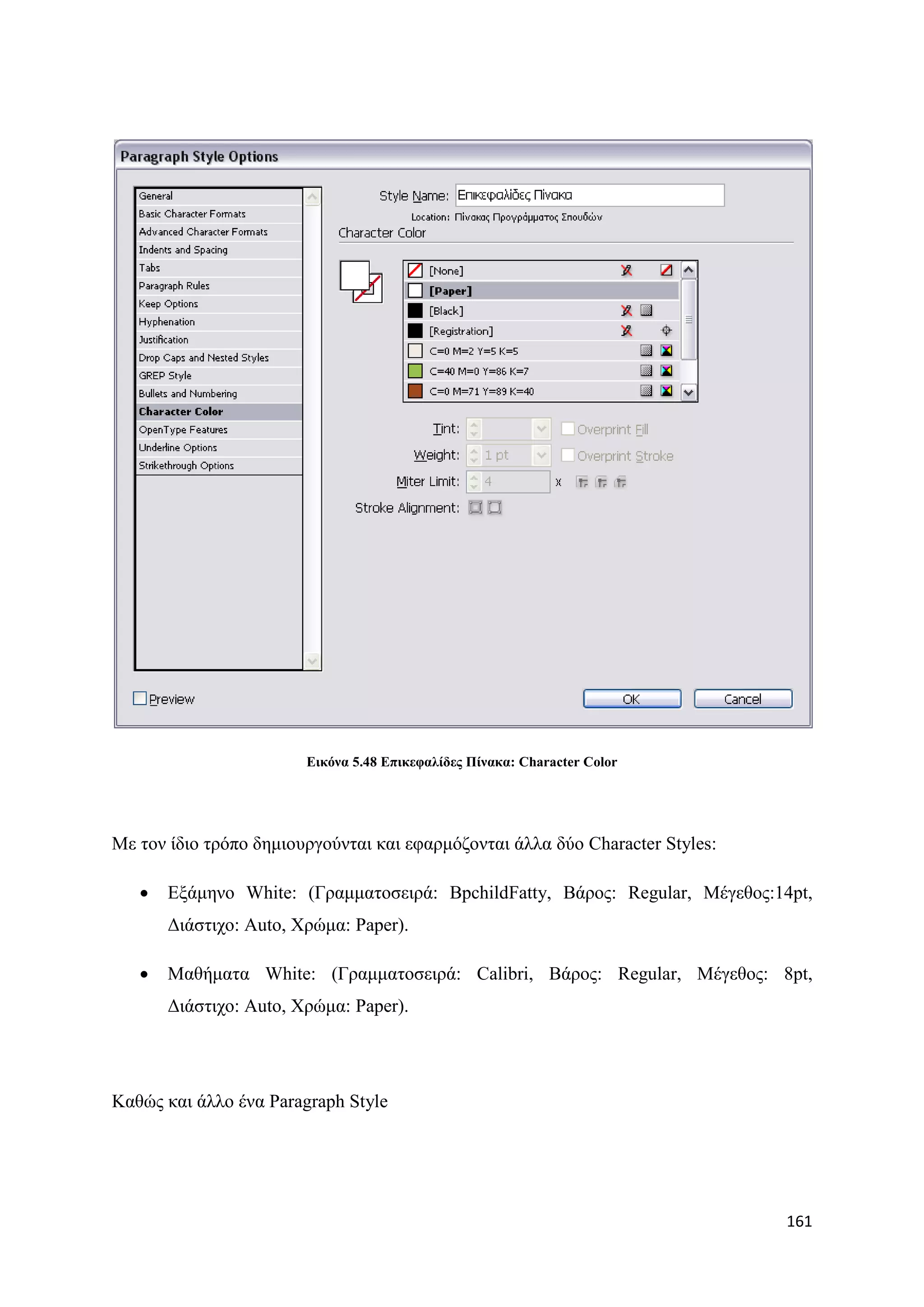Click the Miter Limit stepper arrows
The width and height of the screenshot is (924, 1307).
474,482
